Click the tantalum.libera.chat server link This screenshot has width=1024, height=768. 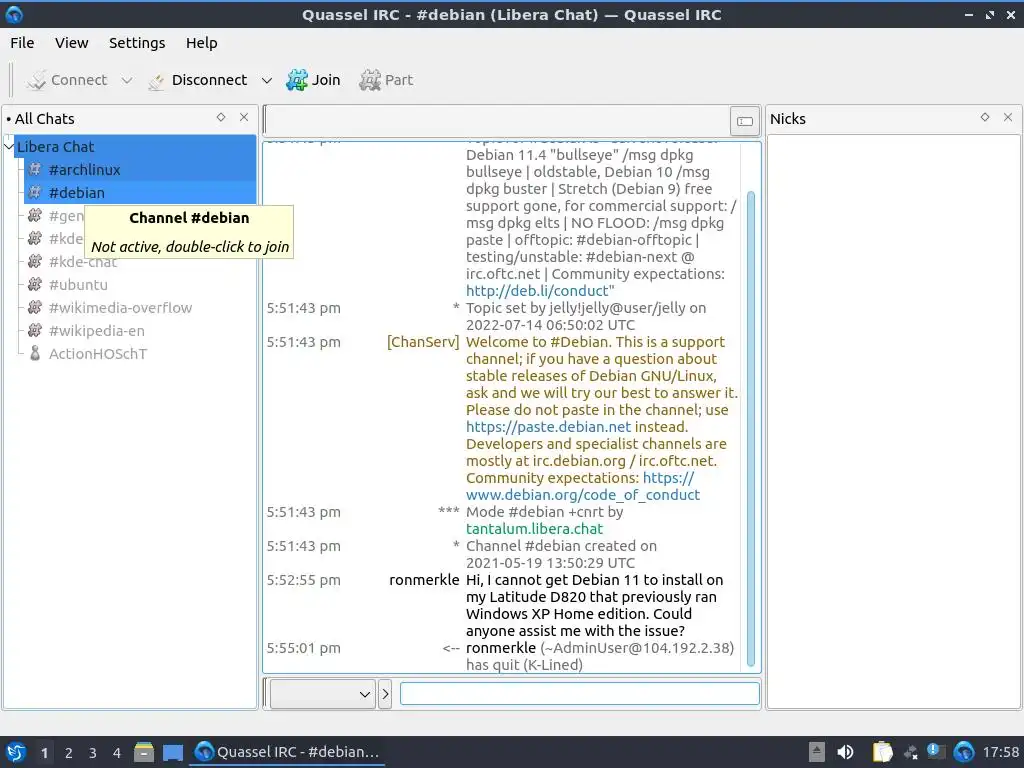[x=534, y=529]
